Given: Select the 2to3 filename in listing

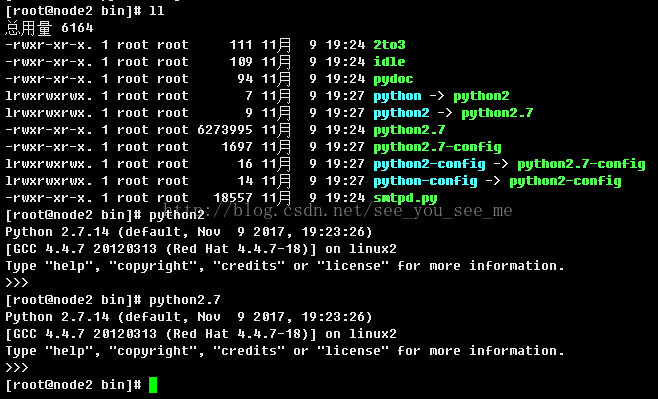Looking at the screenshot, I should coord(389,45).
